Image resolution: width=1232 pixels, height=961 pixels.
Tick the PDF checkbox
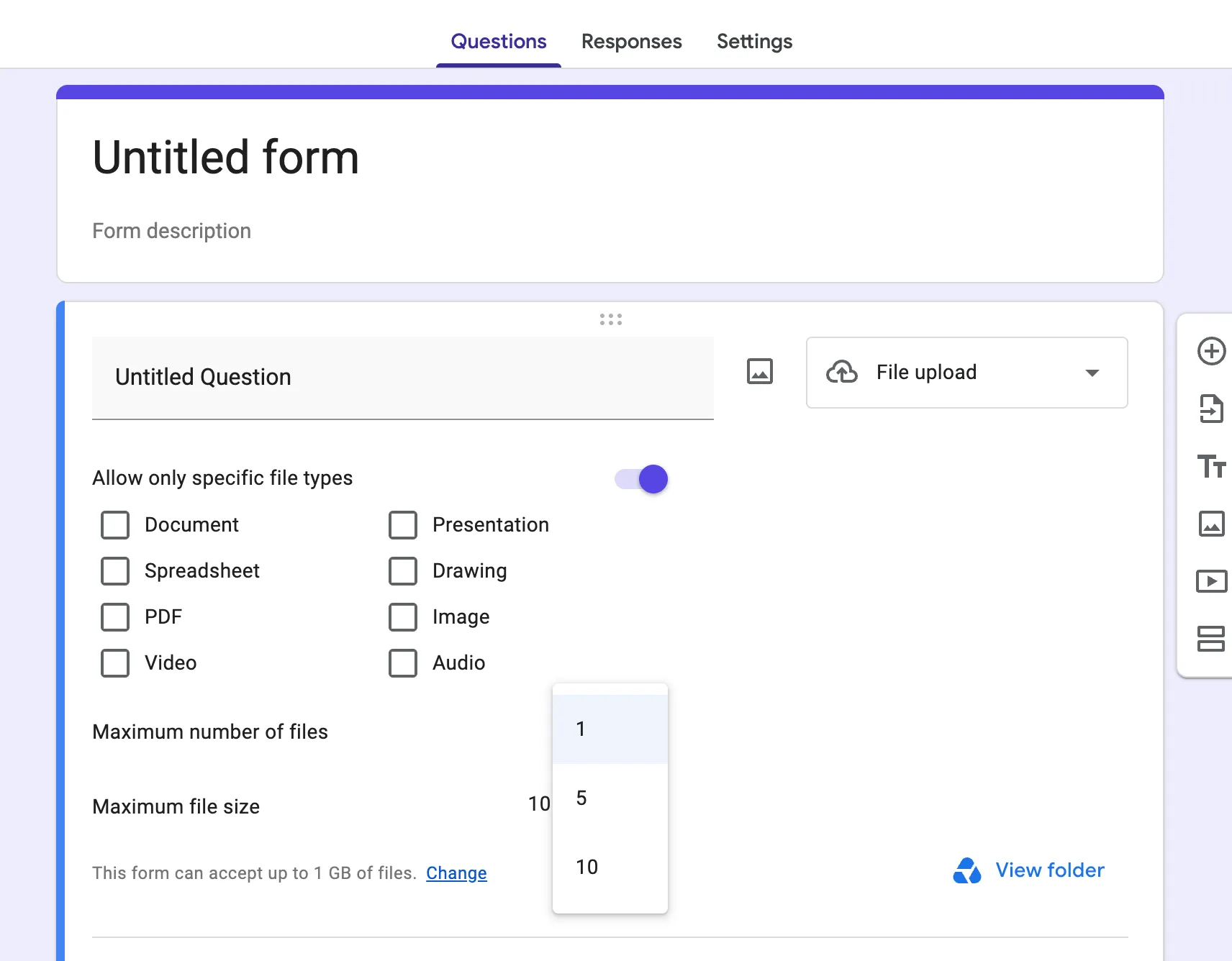(x=115, y=617)
